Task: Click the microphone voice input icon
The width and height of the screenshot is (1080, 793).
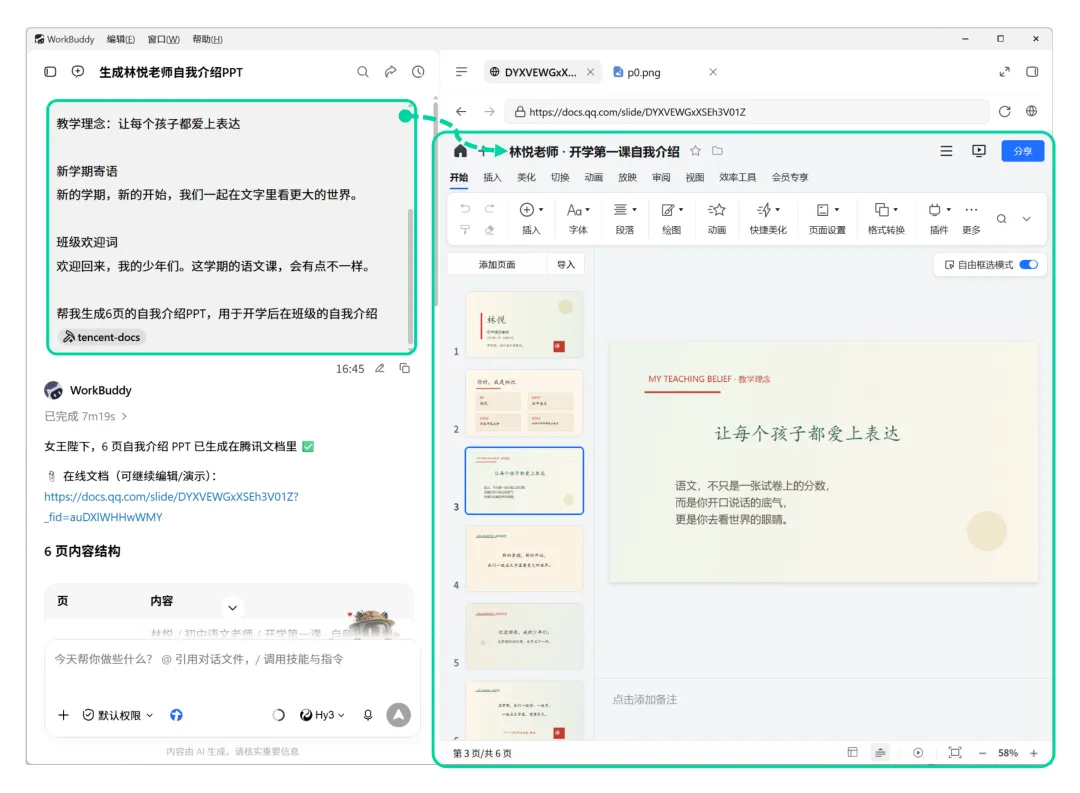Action: [368, 715]
